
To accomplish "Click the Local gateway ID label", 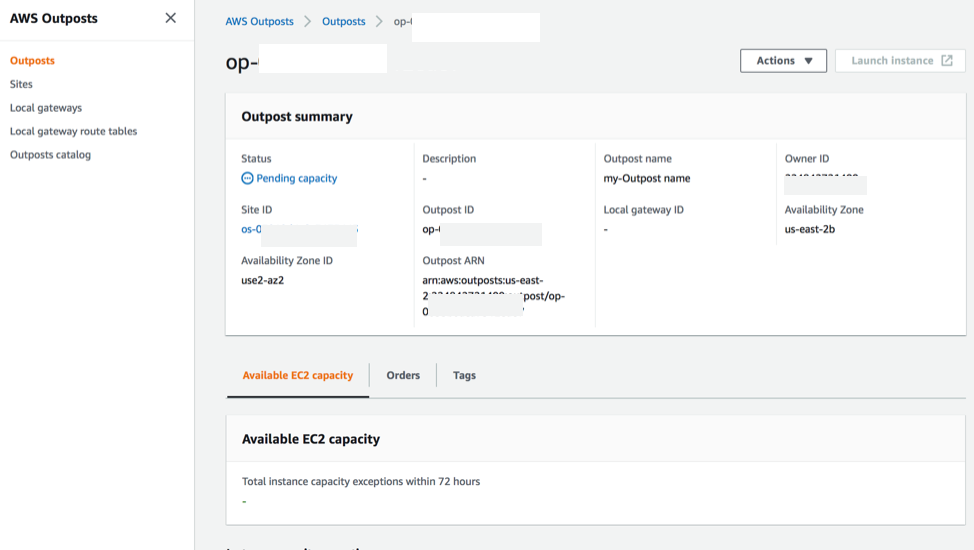I will pos(644,210).
